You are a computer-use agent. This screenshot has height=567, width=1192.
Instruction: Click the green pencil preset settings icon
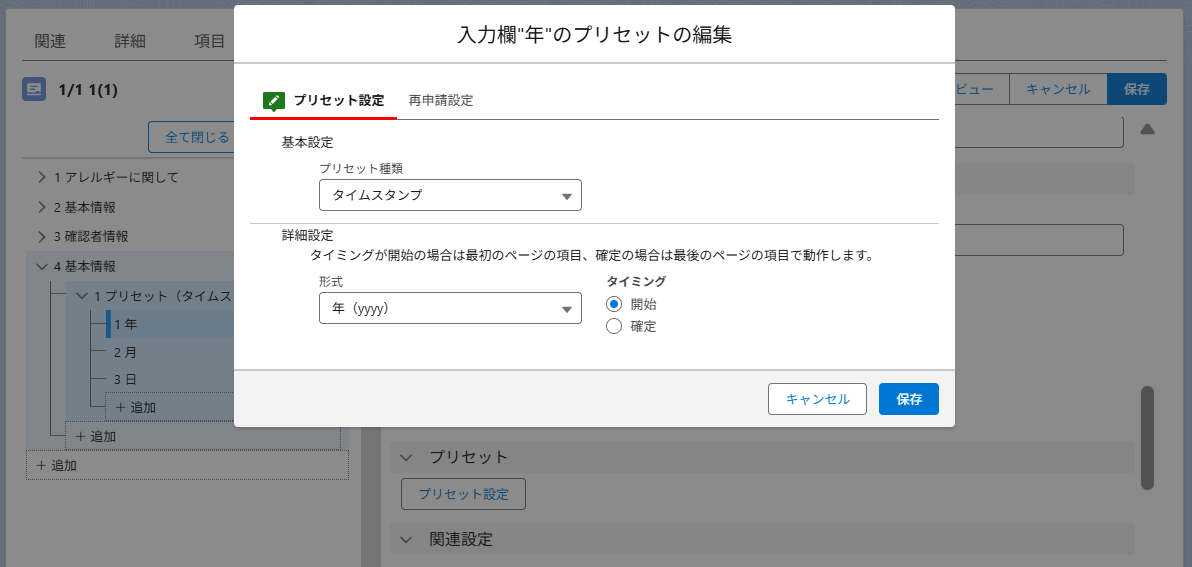(274, 101)
